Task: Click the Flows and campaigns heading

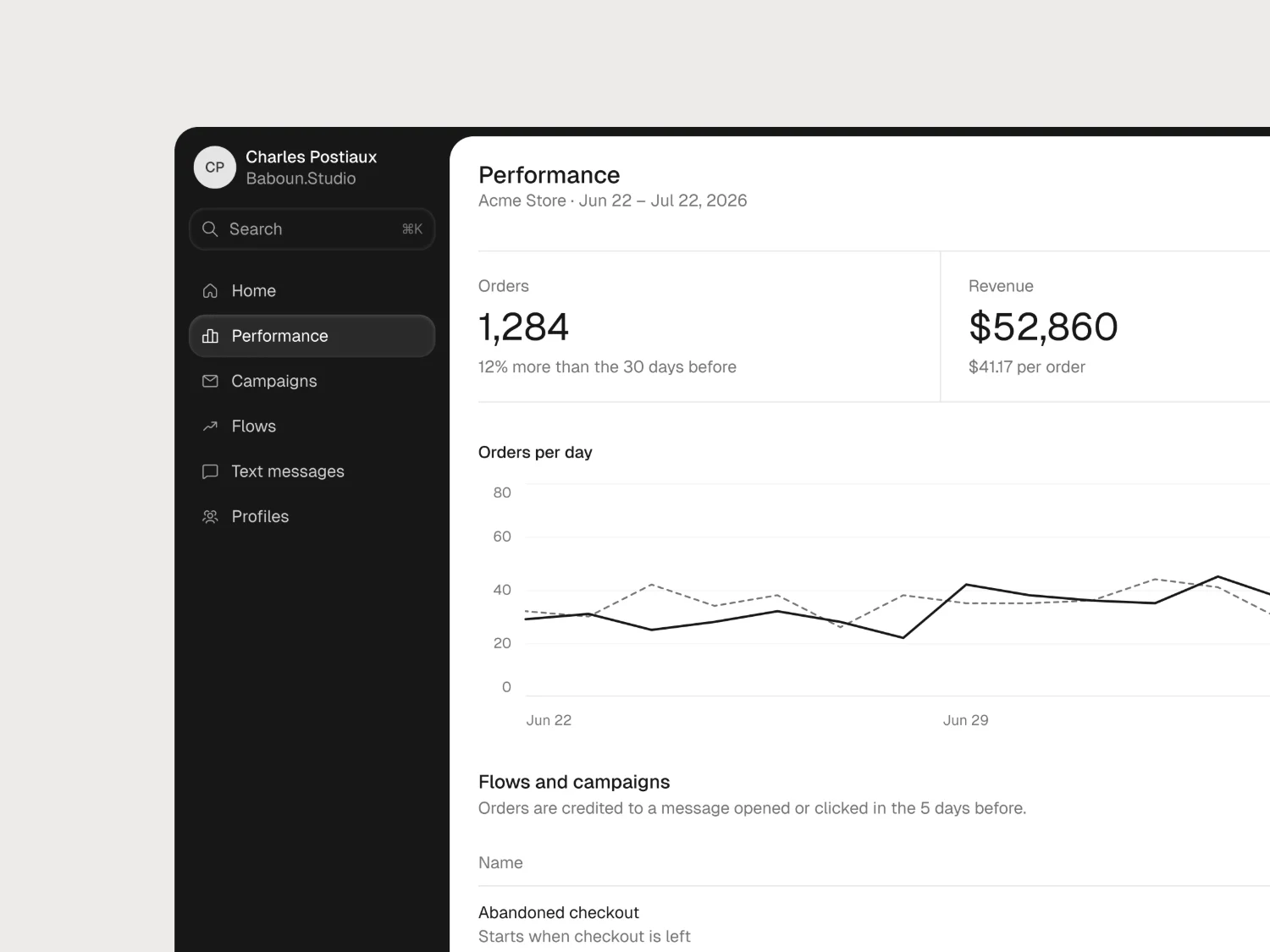Action: tap(574, 782)
